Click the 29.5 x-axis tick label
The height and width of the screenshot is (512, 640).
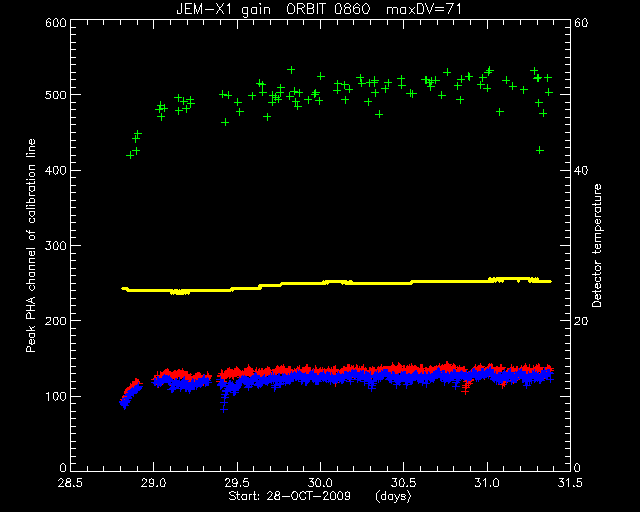(x=237, y=483)
